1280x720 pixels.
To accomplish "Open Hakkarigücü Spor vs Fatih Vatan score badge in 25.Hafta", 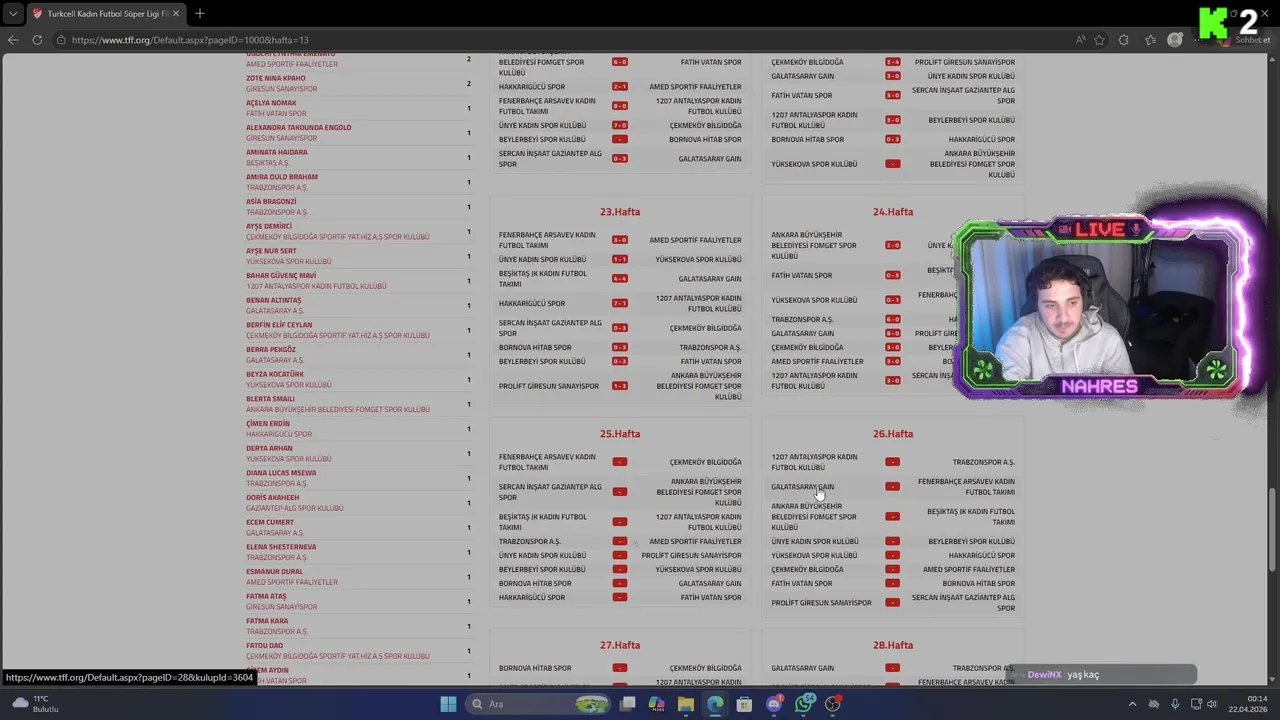I will point(620,598).
